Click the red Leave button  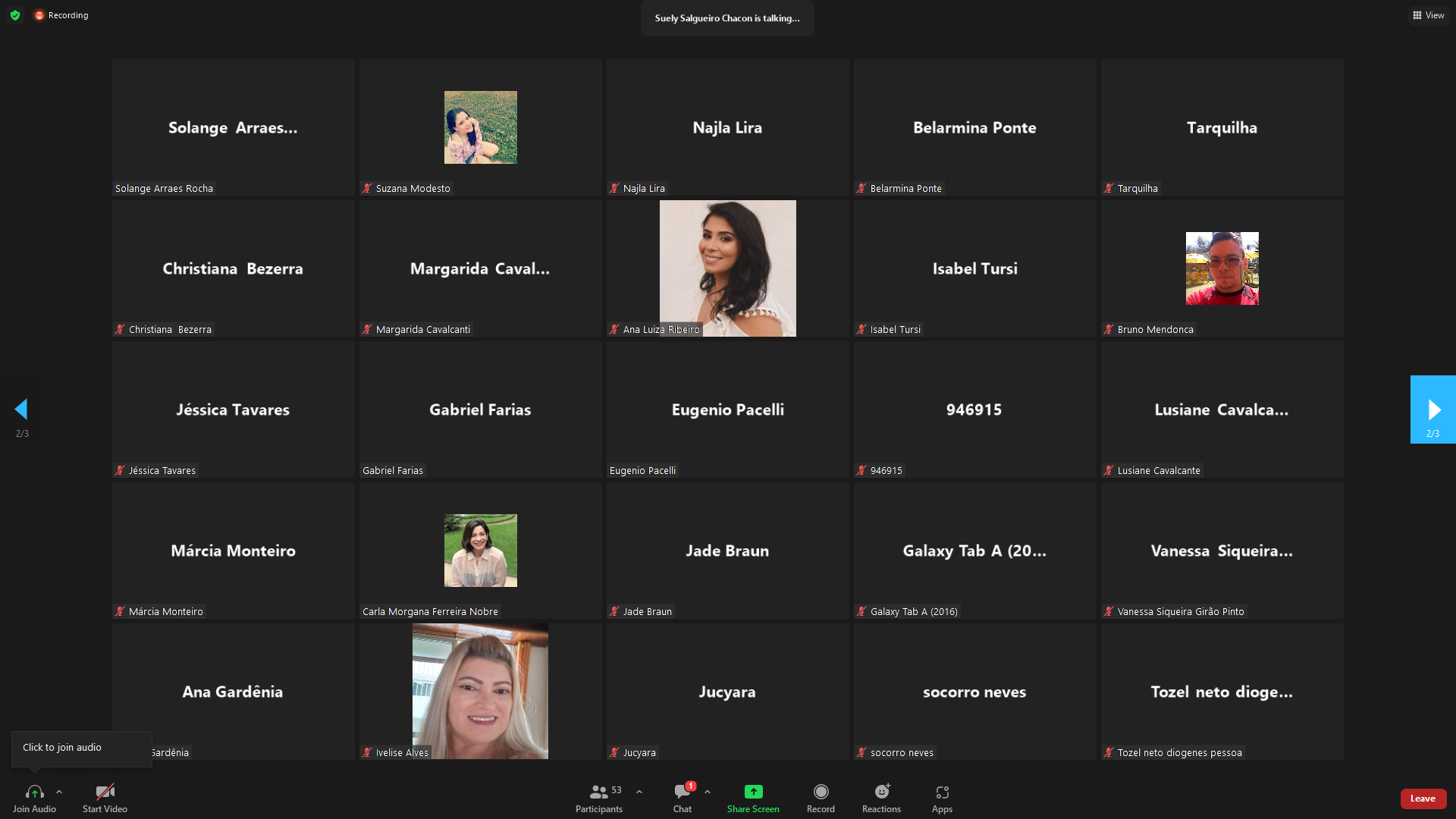[x=1423, y=799]
